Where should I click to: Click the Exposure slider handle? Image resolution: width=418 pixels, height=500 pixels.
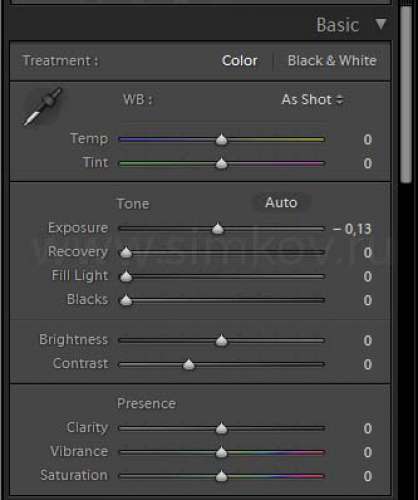pyautogui.click(x=218, y=229)
